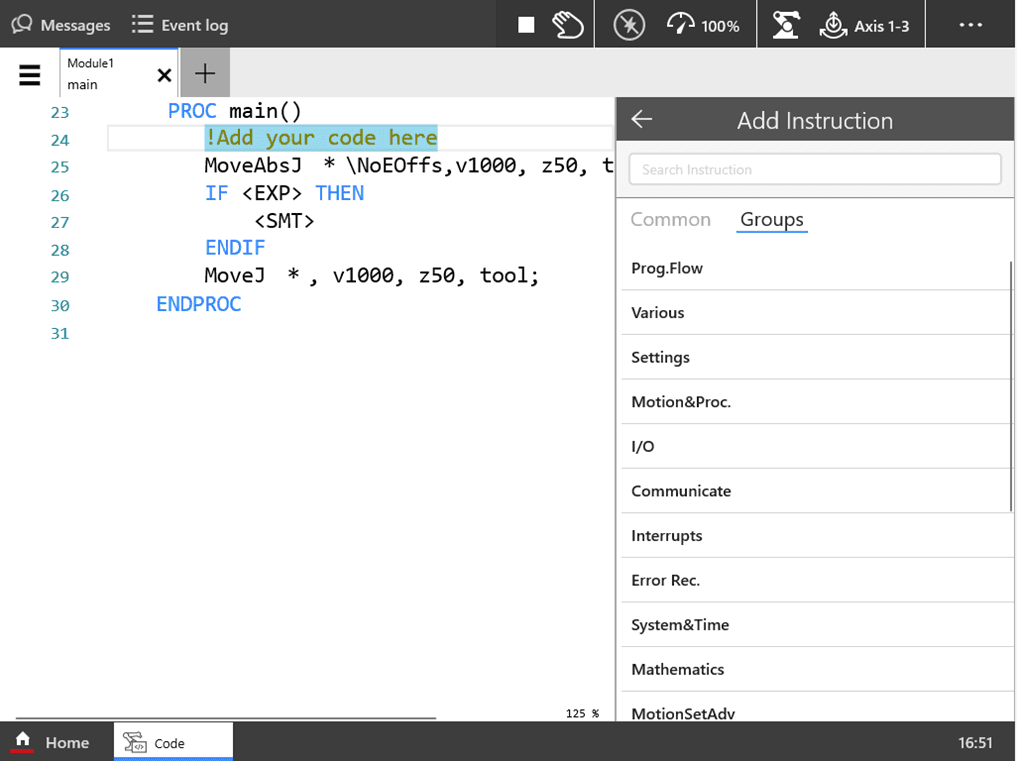The width and height of the screenshot is (1017, 761).
Task: Tap the manual mode hand icon
Action: point(568,25)
